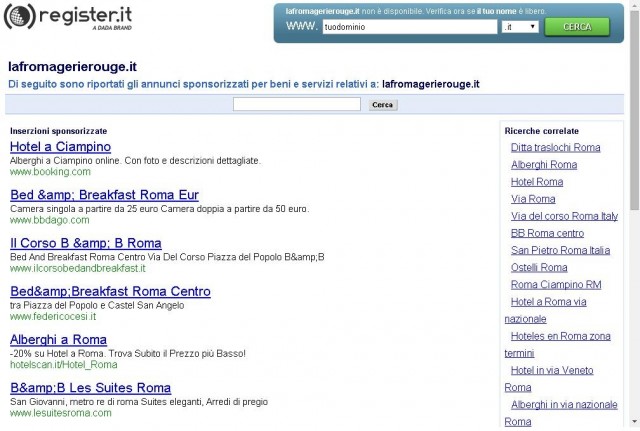The height and width of the screenshot is (431, 640).
Task: Click the gray Cerca search button
Action: coord(382,105)
